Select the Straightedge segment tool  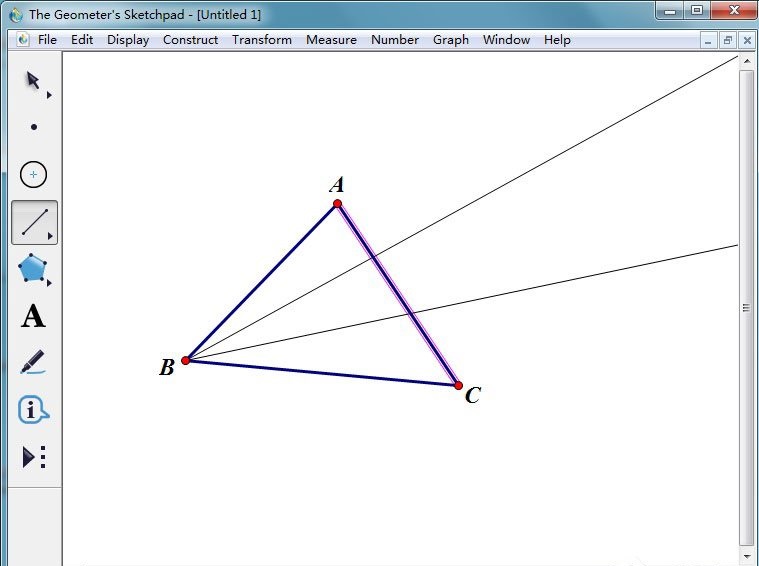(34, 222)
